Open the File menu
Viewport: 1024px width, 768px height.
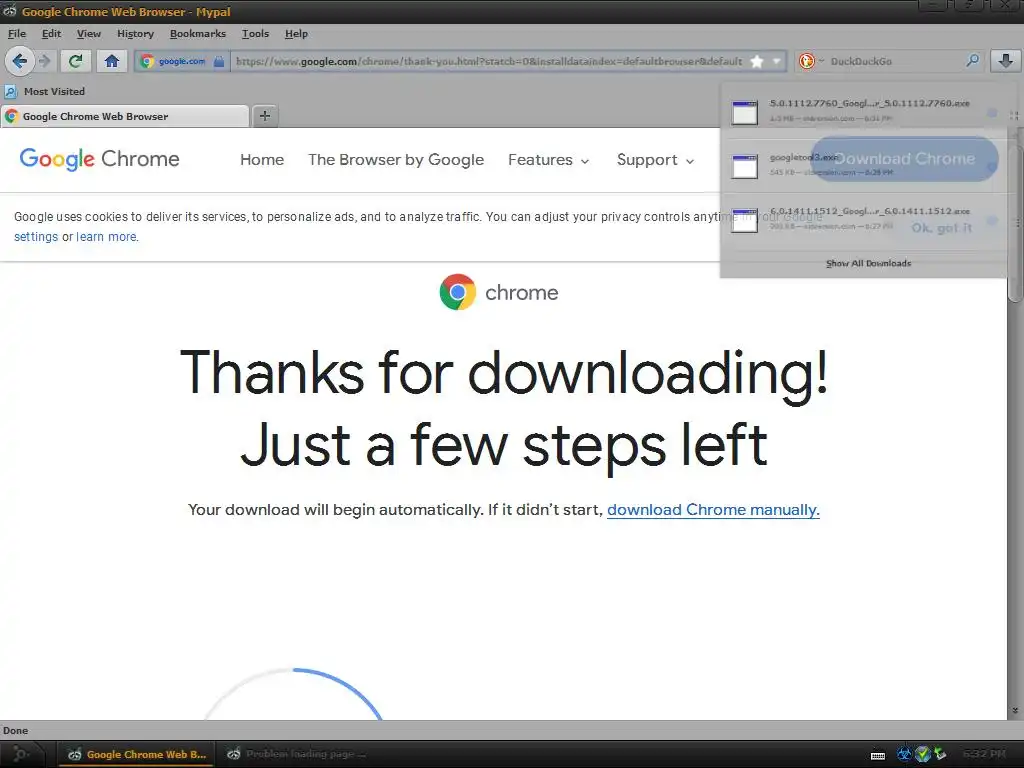17,33
